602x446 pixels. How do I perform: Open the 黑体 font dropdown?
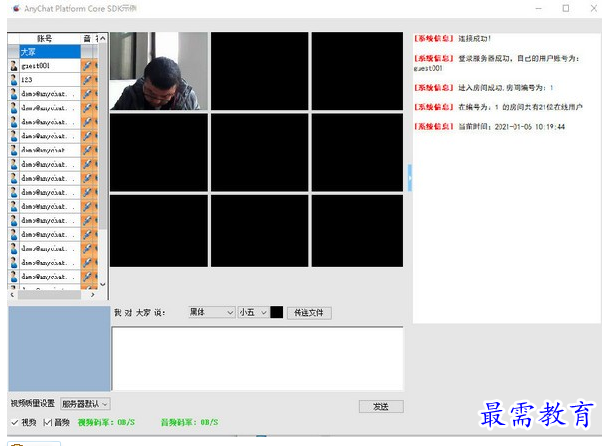[210, 313]
